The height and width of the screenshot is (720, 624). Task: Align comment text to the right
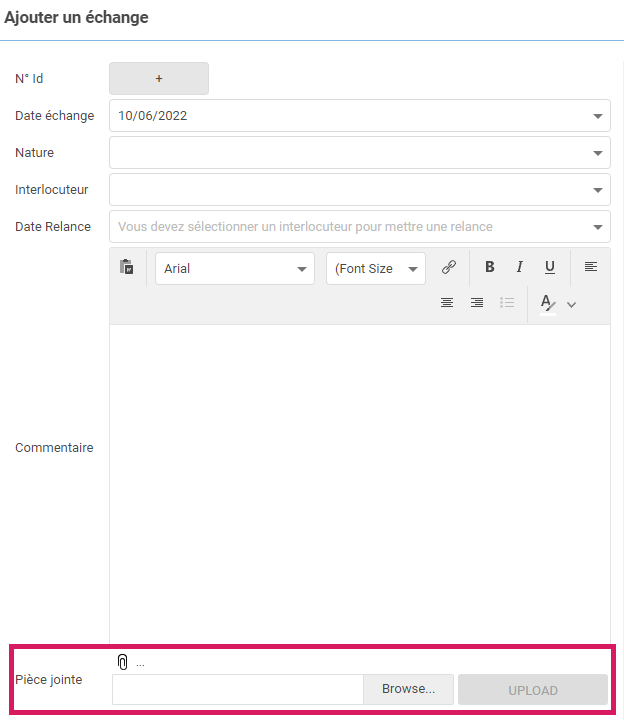click(x=477, y=302)
